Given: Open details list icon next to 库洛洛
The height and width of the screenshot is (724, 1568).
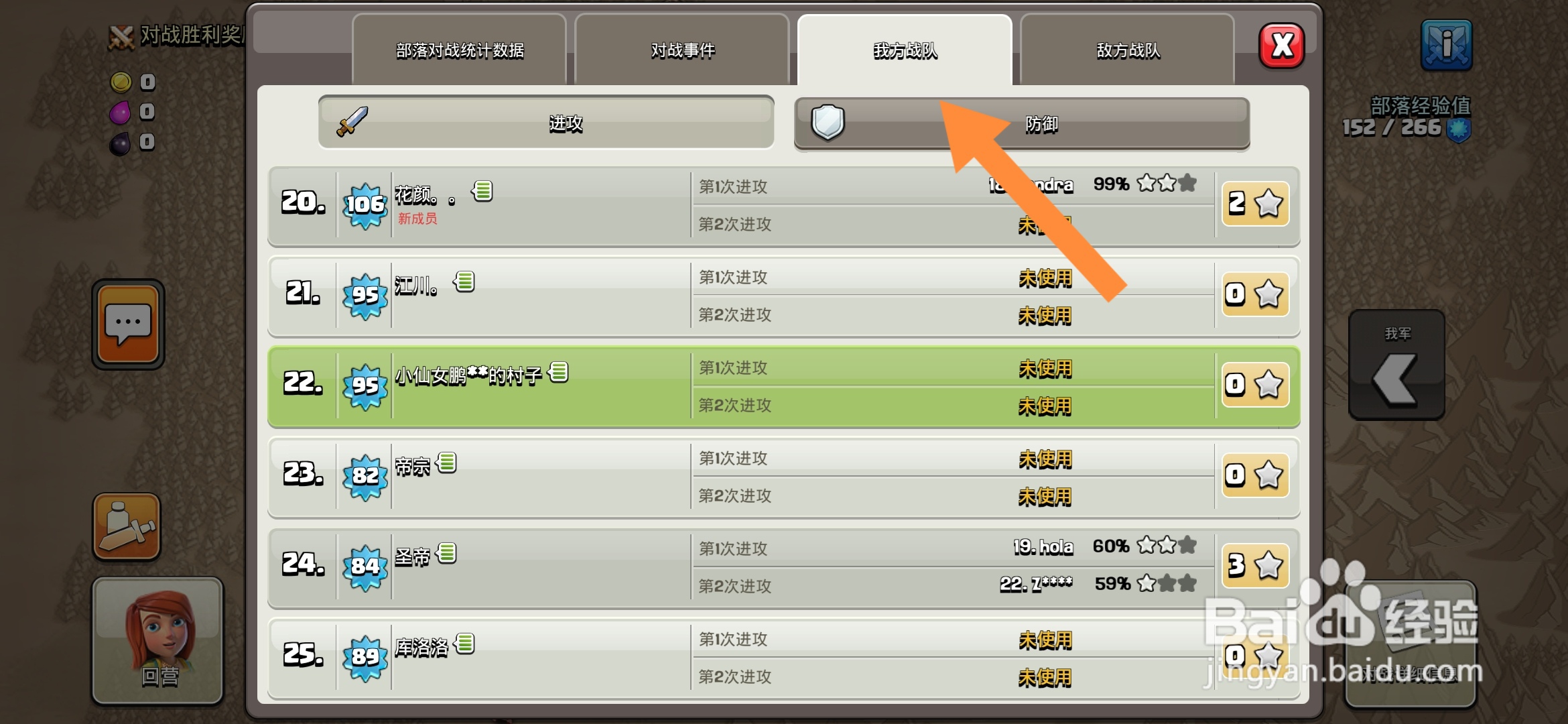Looking at the screenshot, I should click(x=464, y=644).
